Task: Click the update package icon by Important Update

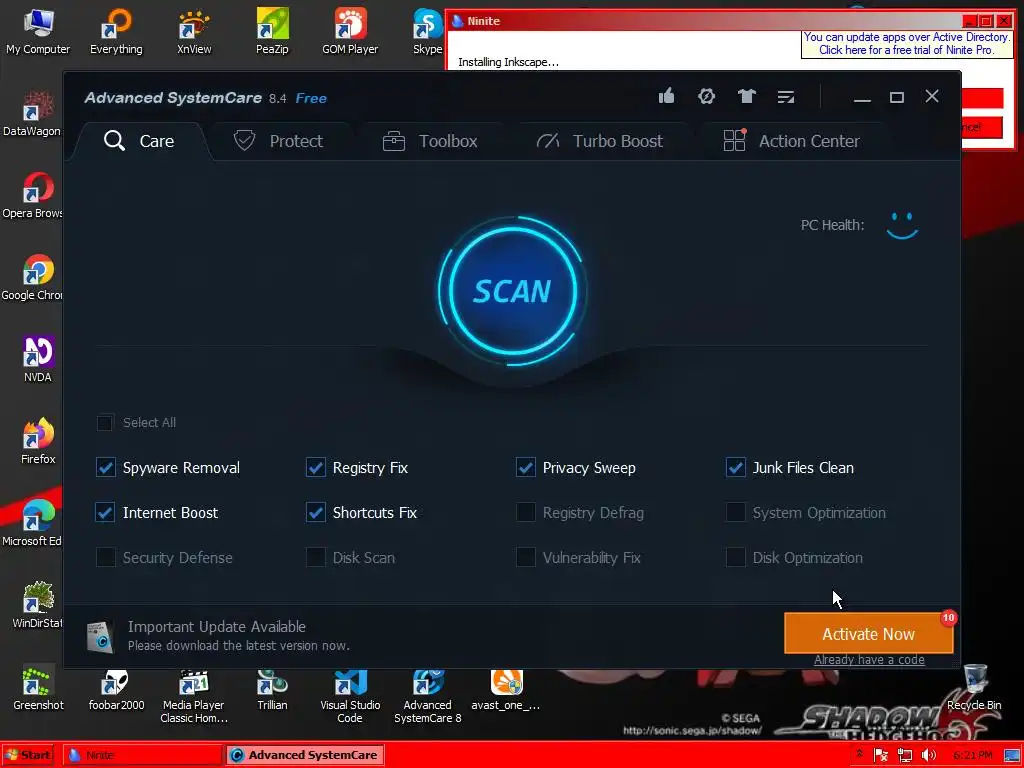Action: click(101, 635)
